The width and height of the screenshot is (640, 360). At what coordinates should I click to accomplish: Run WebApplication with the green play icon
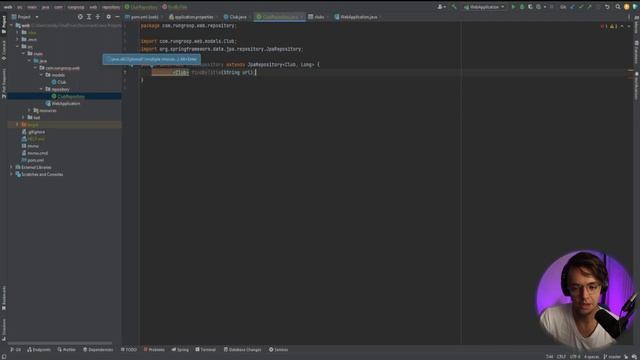tap(513, 7)
